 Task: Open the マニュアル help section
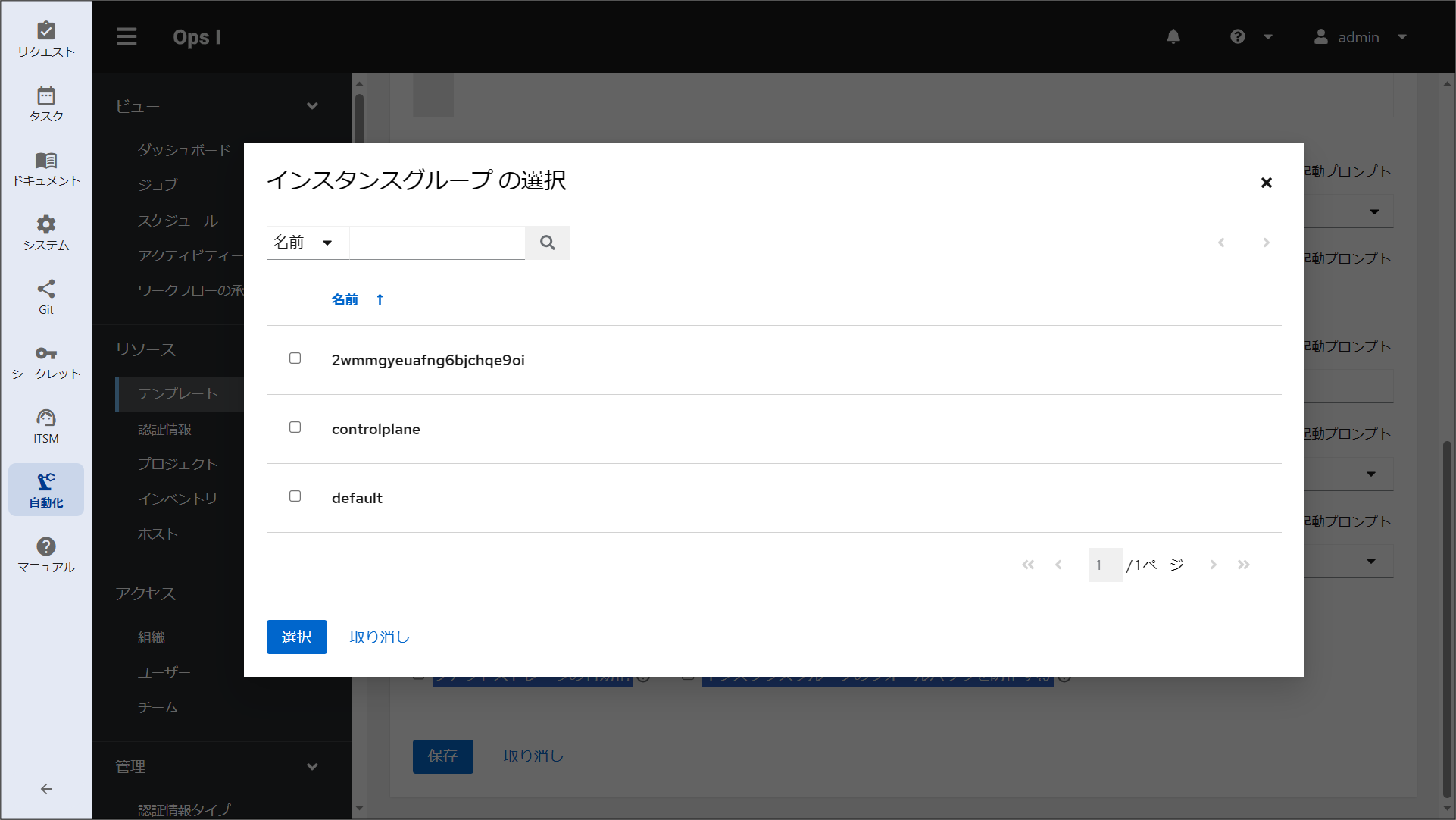click(46, 554)
